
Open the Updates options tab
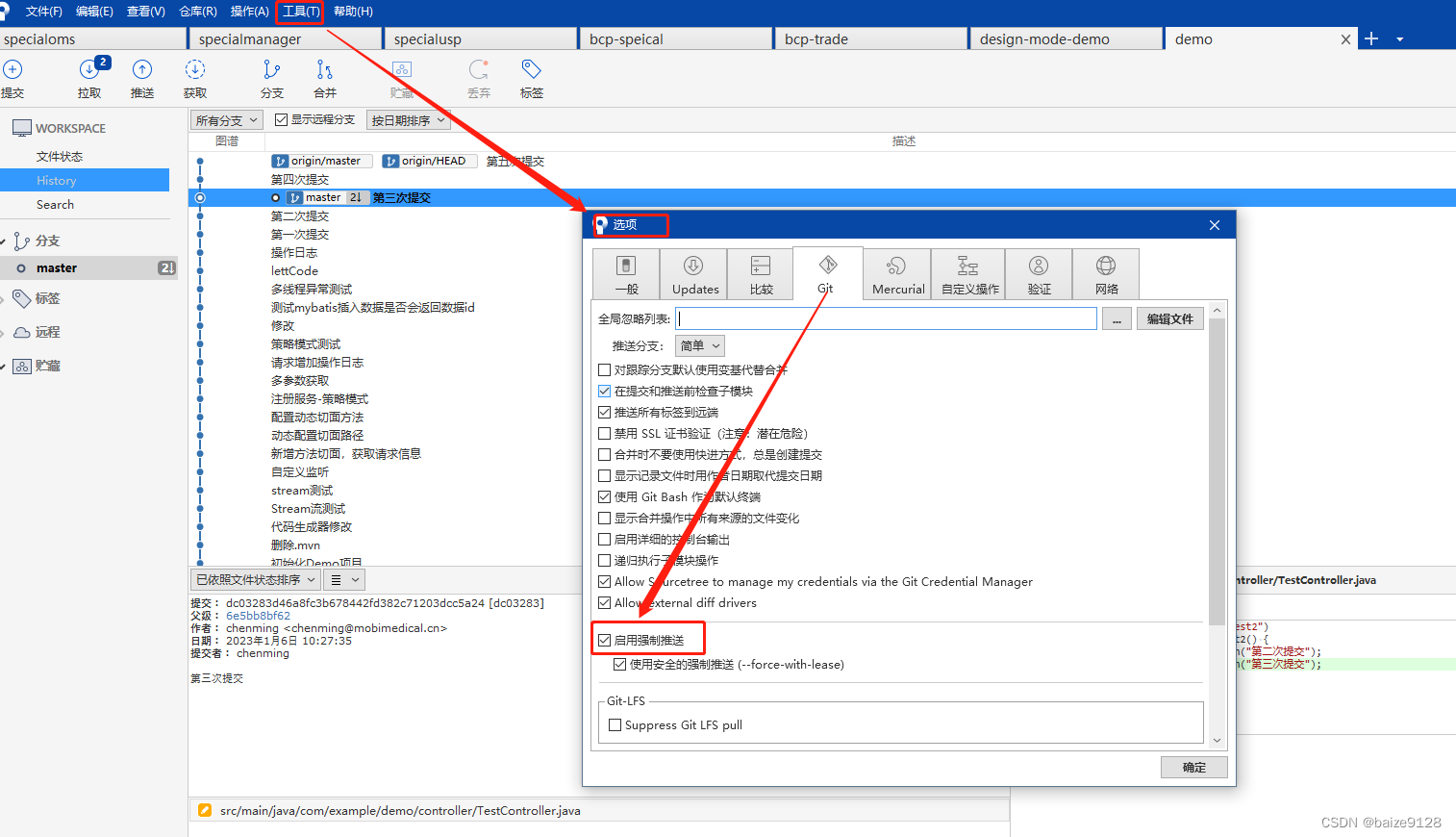click(x=693, y=274)
